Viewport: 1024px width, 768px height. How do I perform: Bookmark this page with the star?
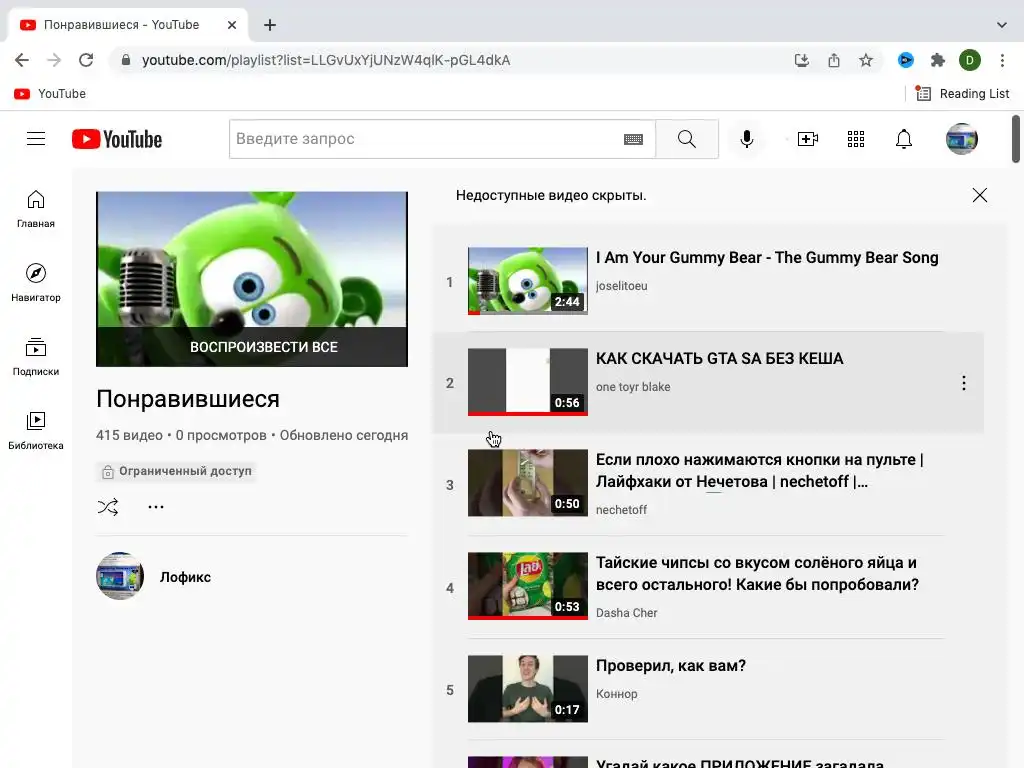coord(866,60)
